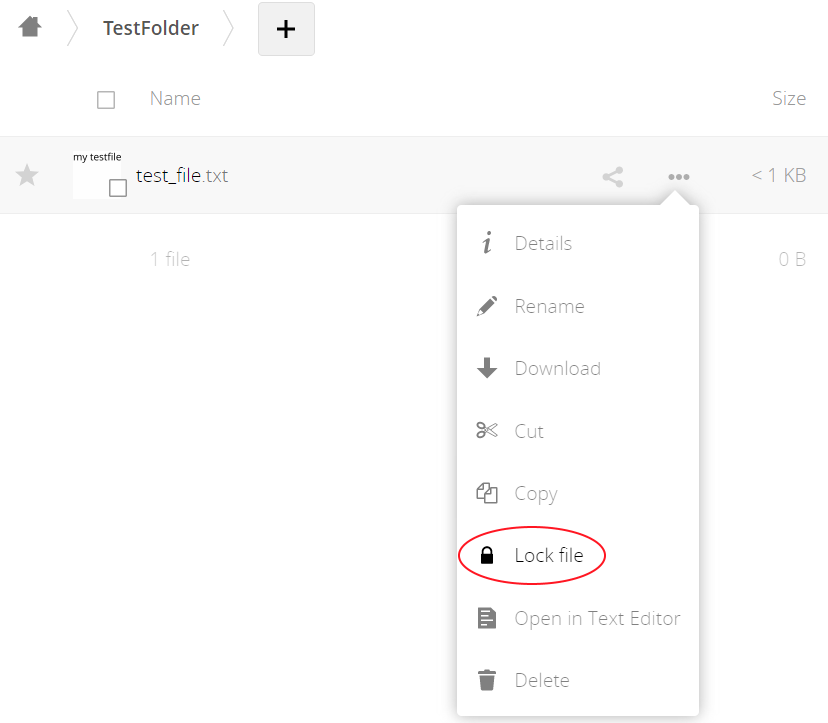The image size is (828, 723).
Task: Click the Rename pencil icon
Action: point(487,306)
